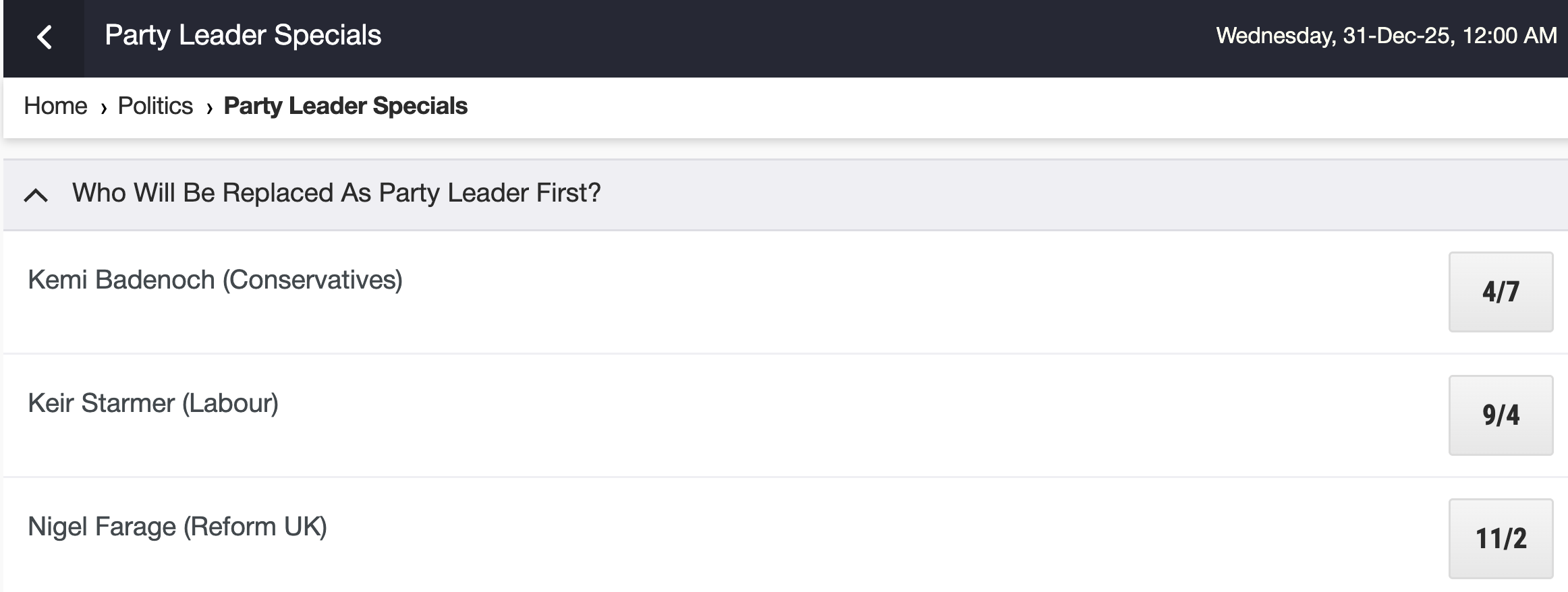Collapse the Who Will Be Replaced section
The height and width of the screenshot is (592, 1568).
(x=36, y=196)
